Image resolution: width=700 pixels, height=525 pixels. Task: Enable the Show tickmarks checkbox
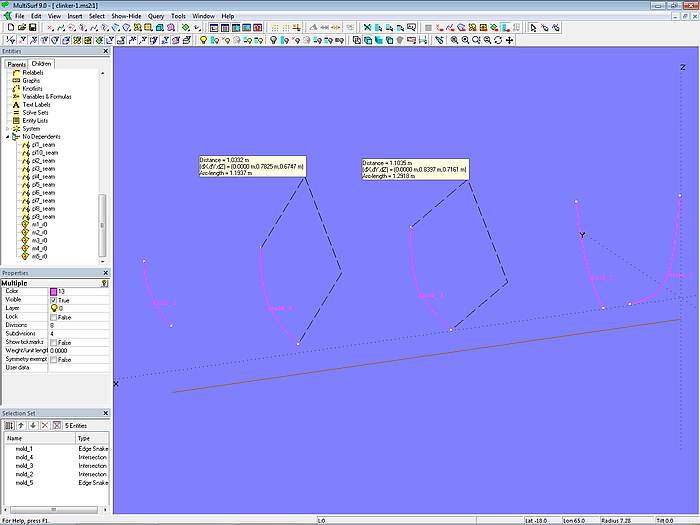pos(54,342)
